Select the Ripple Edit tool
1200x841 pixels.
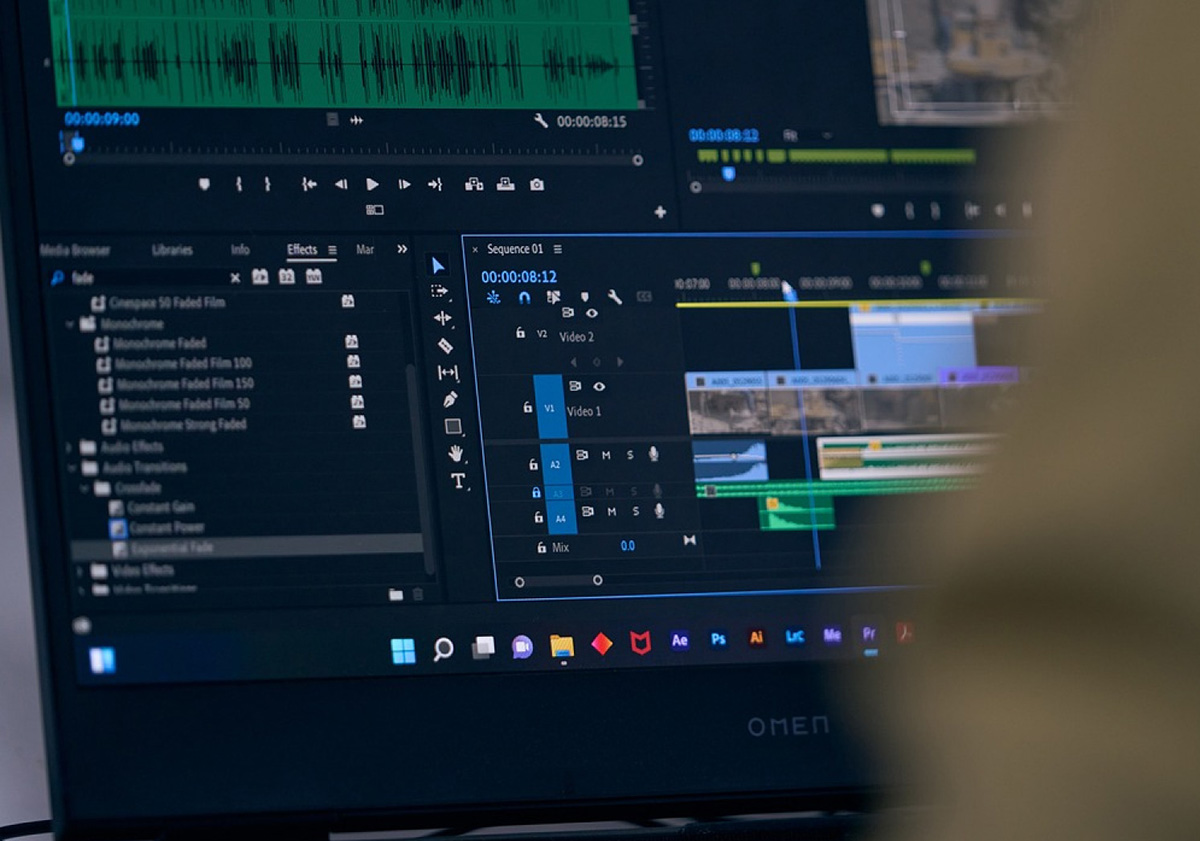point(442,318)
